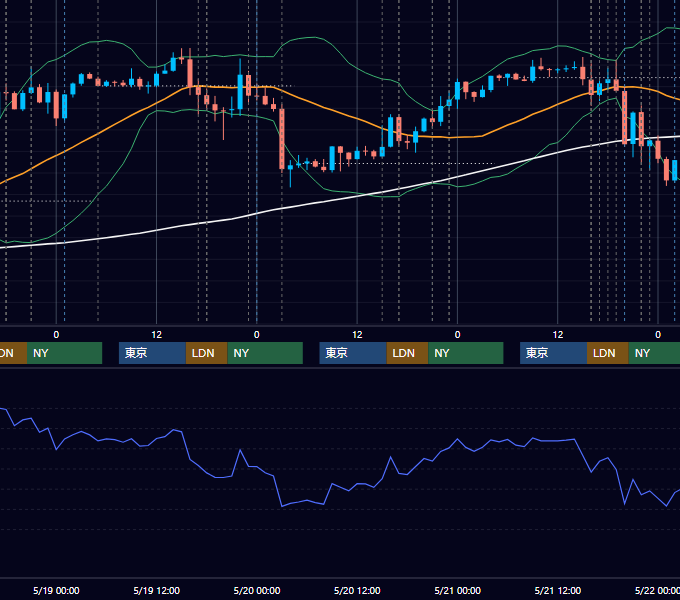Click the NY session block before 5/19 東京
Viewport: 680px width, 600px height.
click(64, 353)
